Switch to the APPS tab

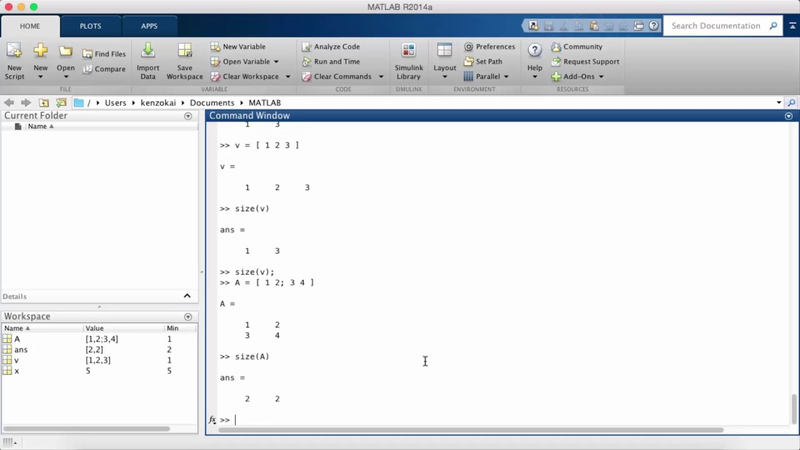tap(149, 26)
